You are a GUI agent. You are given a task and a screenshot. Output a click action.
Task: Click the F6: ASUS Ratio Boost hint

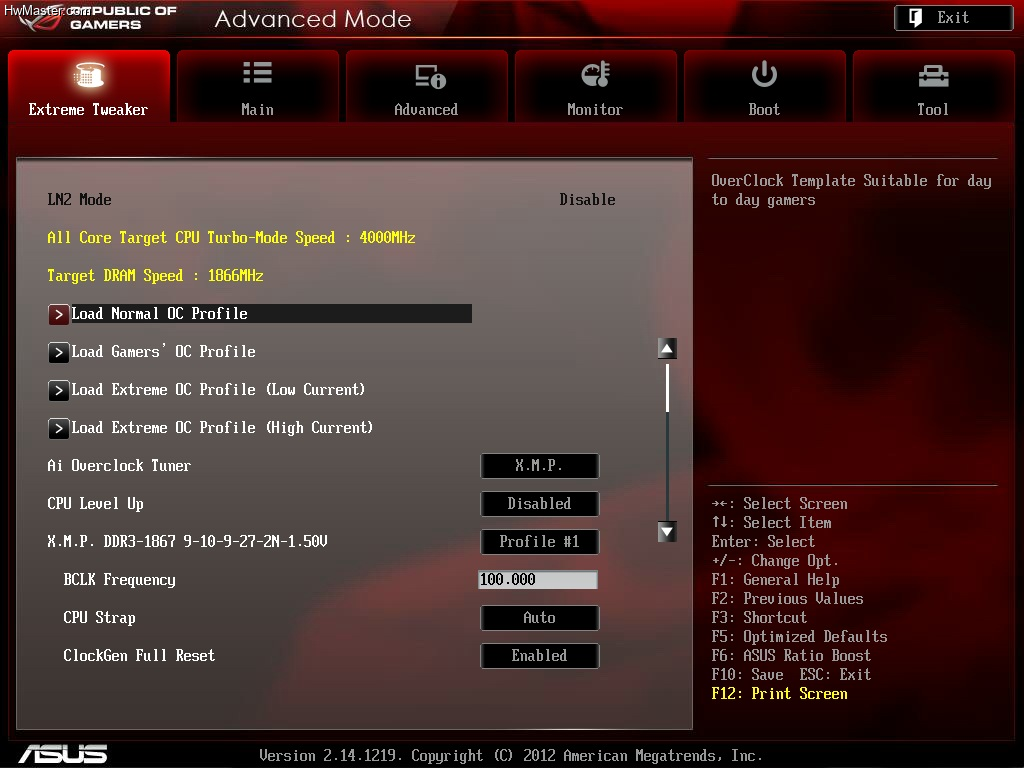tap(792, 656)
